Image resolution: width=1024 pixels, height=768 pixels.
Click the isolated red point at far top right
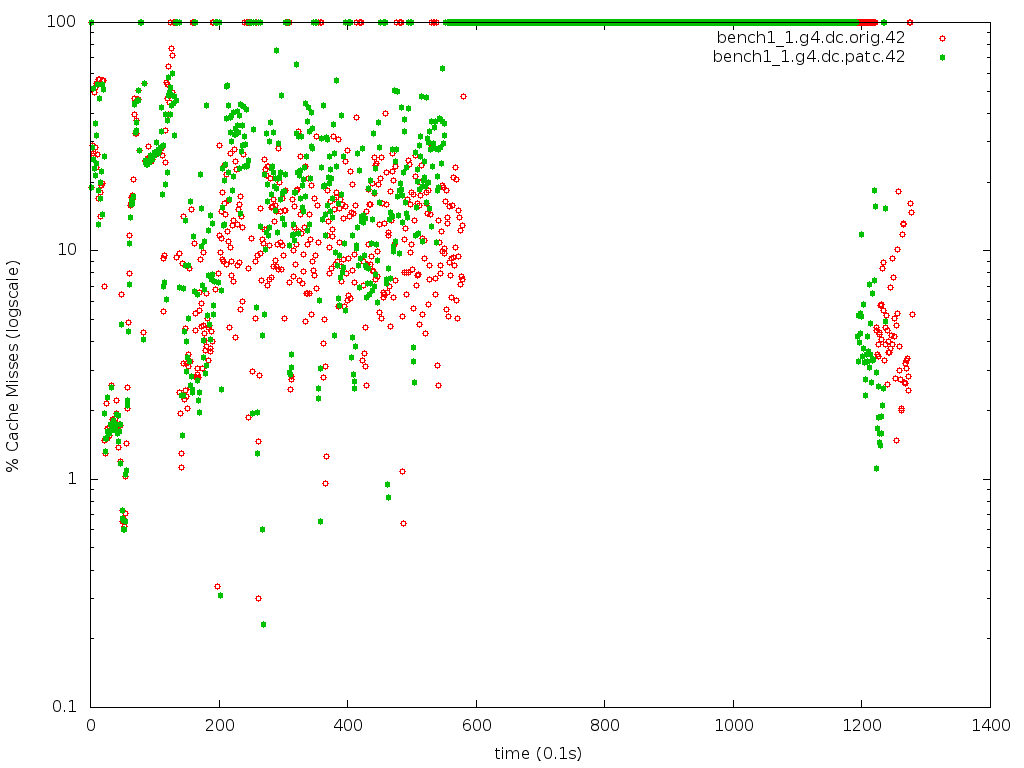click(910, 22)
